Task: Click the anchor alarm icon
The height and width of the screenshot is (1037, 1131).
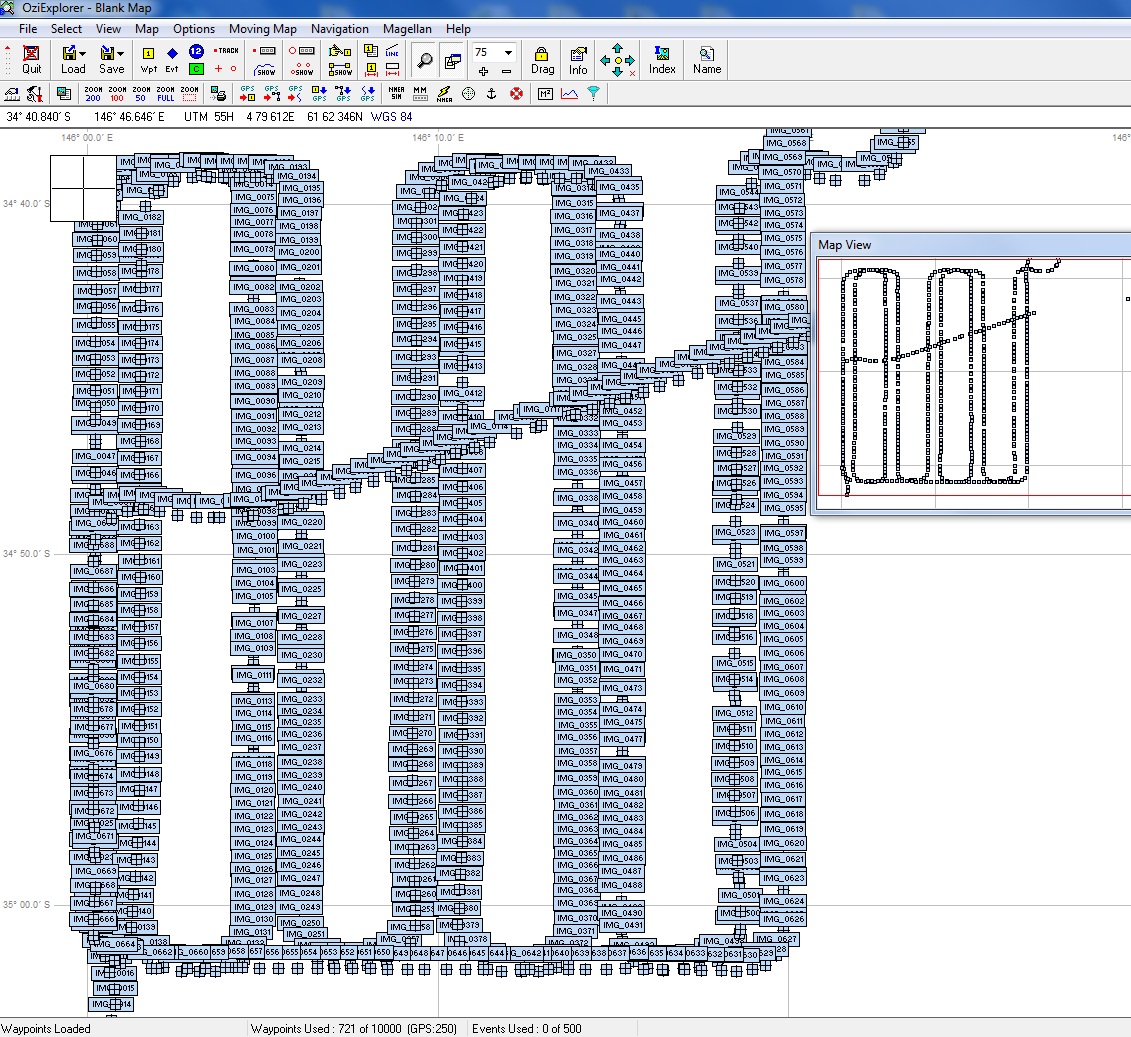Action: (x=491, y=94)
